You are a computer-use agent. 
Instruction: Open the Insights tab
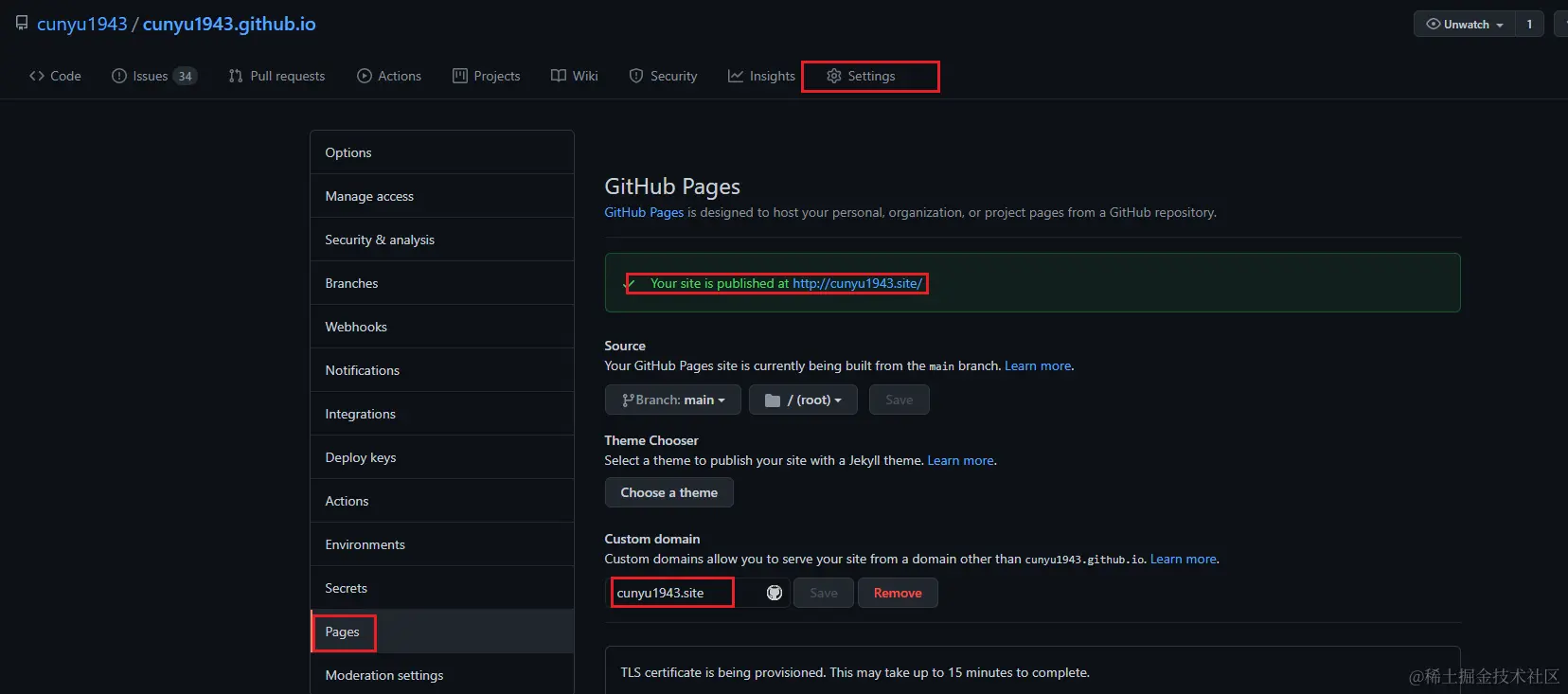[761, 76]
